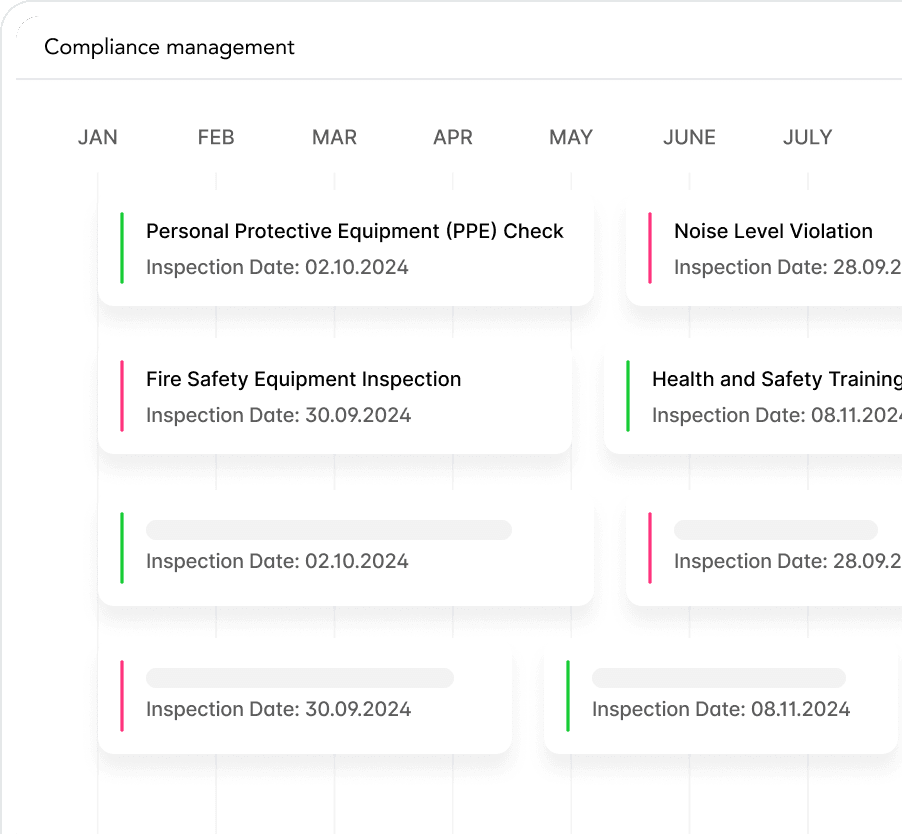The width and height of the screenshot is (902, 834).
Task: Click inspection date on Fire Safety Equipment Inspection card
Action: pyautogui.click(x=278, y=415)
